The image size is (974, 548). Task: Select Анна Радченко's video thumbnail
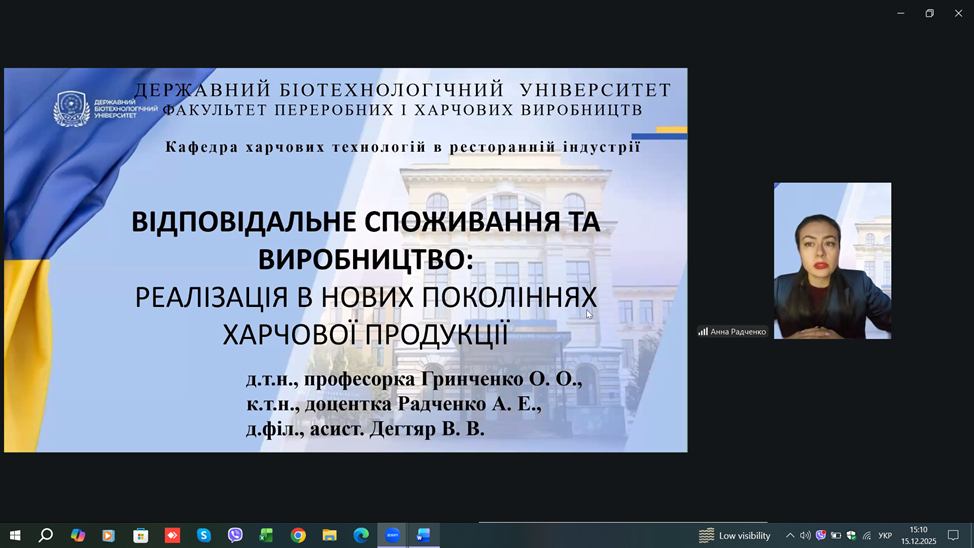coord(832,261)
